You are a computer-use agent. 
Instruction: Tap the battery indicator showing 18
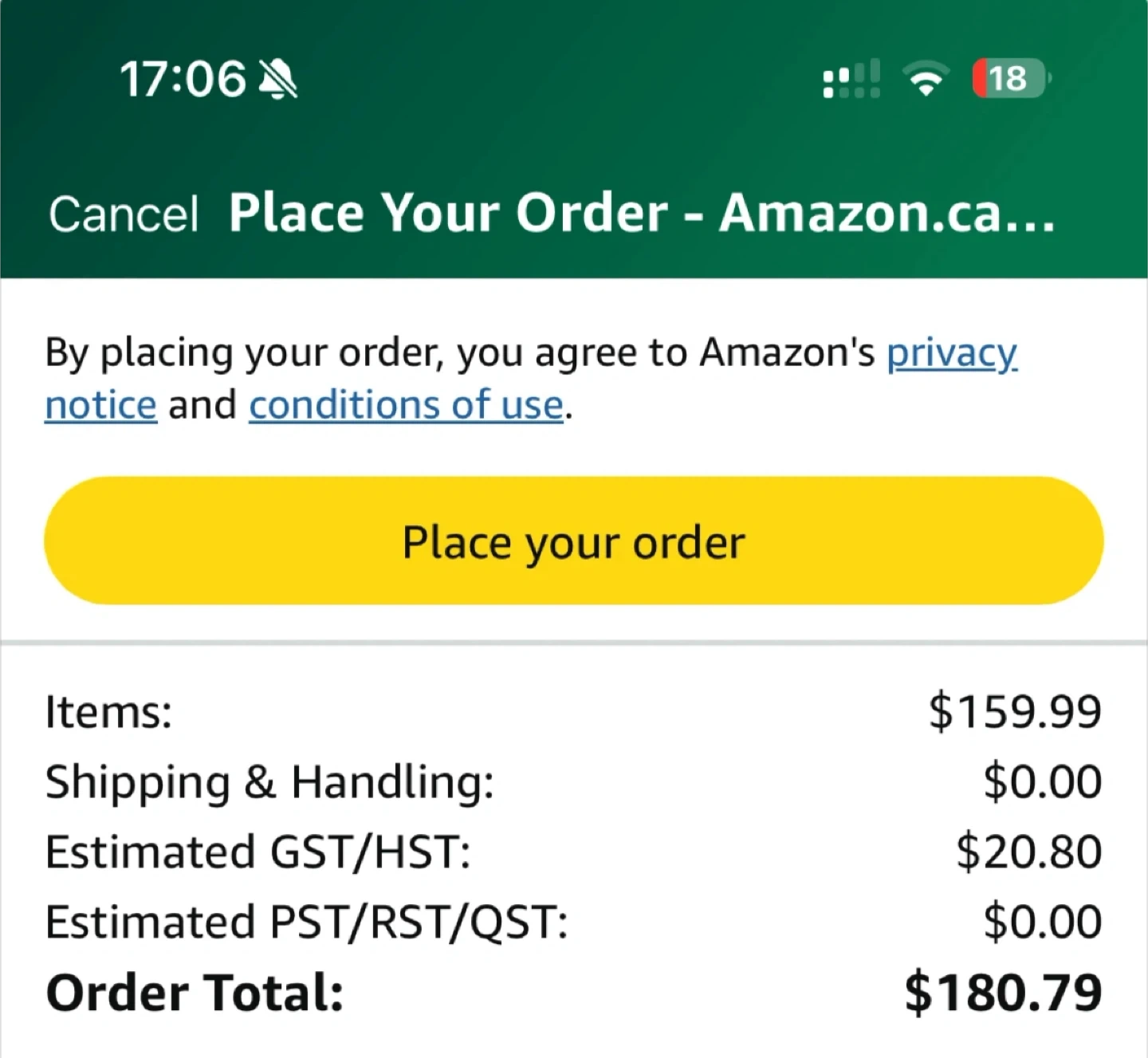[x=1011, y=79]
